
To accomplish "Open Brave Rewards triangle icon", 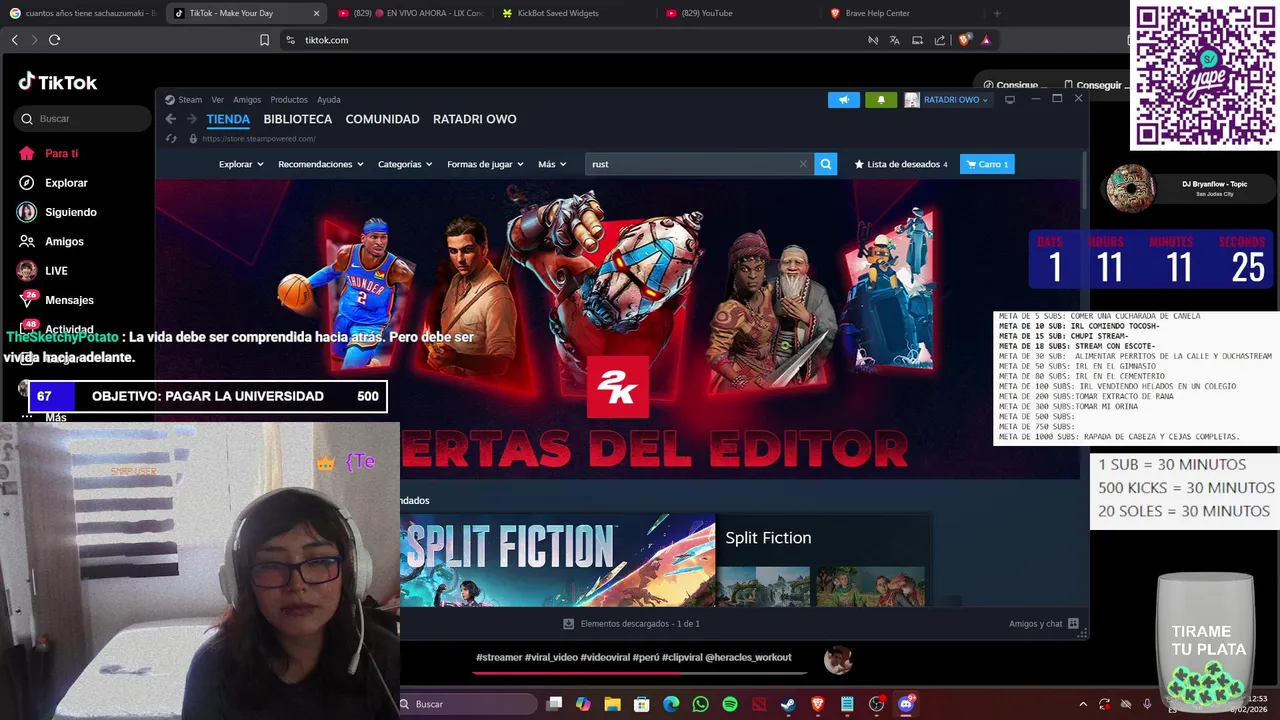I will pyautogui.click(x=986, y=40).
